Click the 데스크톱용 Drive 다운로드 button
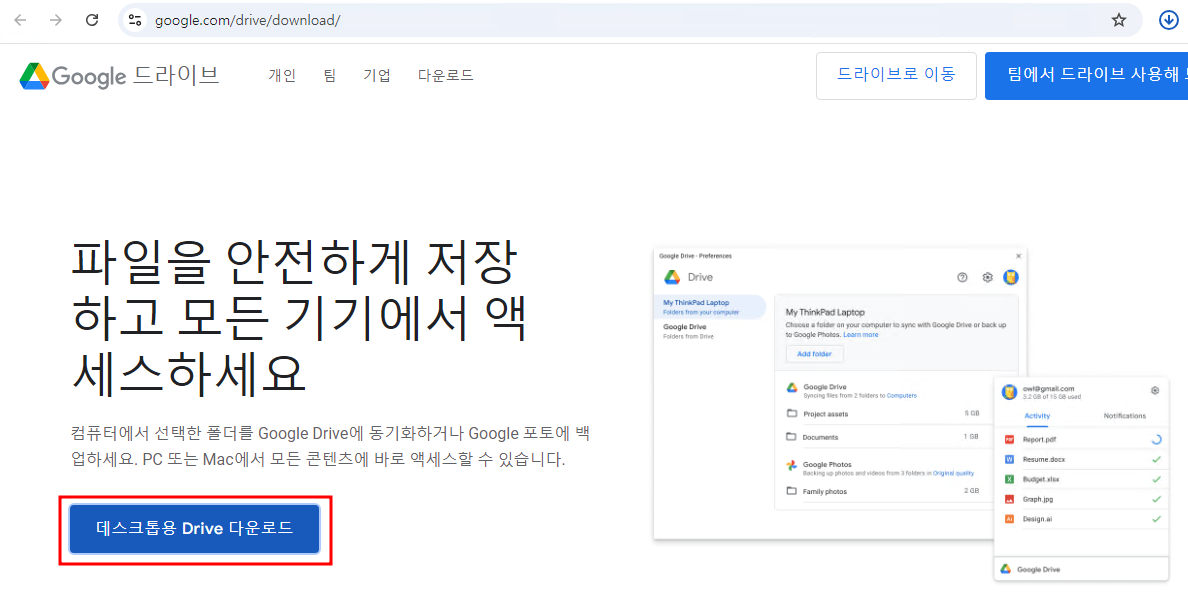The width and height of the screenshot is (1188, 607). [195, 529]
